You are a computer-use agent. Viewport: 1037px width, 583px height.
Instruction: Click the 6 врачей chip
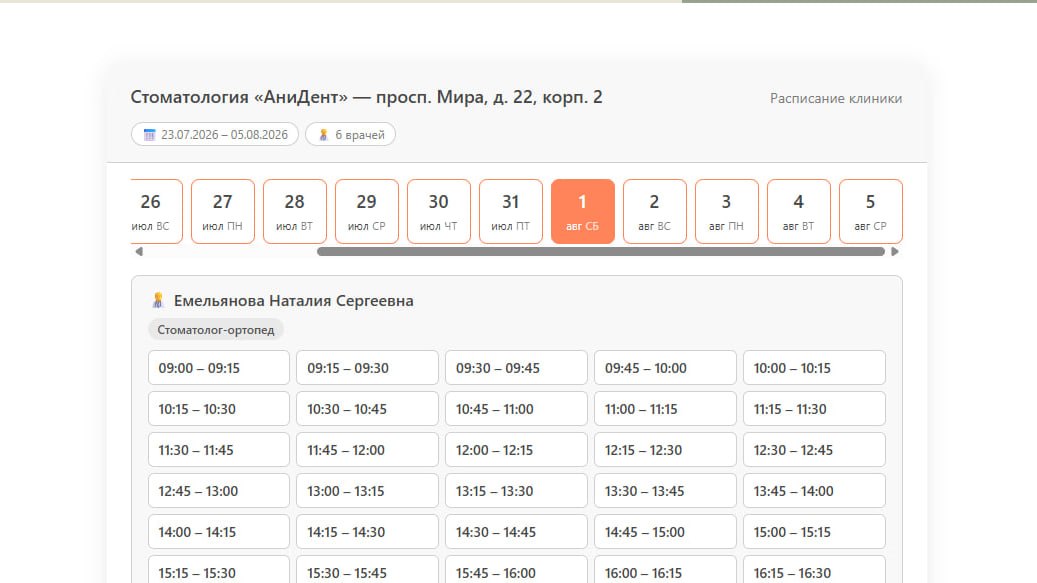pyautogui.click(x=351, y=135)
